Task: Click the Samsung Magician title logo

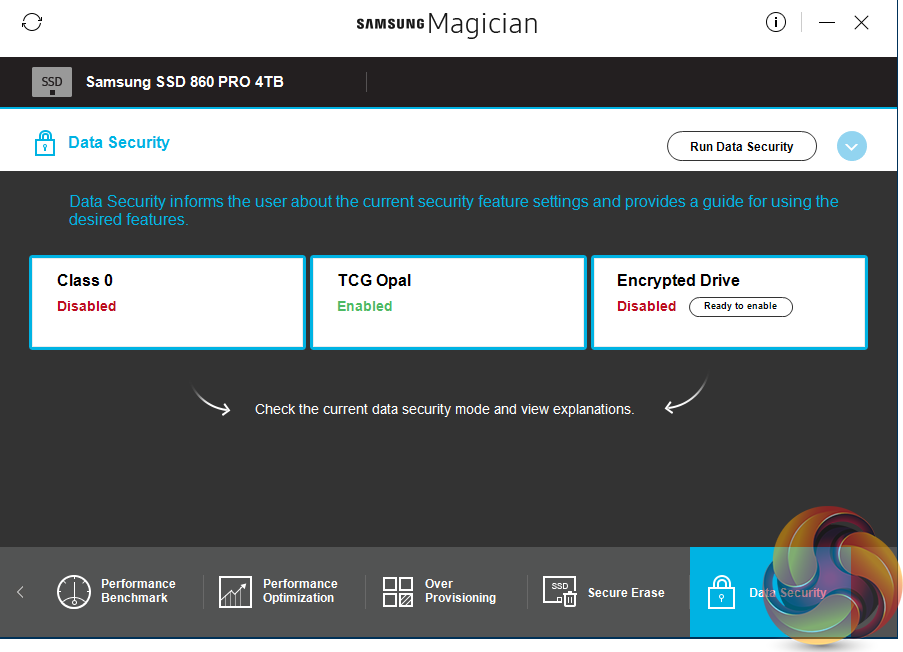Action: [447, 24]
